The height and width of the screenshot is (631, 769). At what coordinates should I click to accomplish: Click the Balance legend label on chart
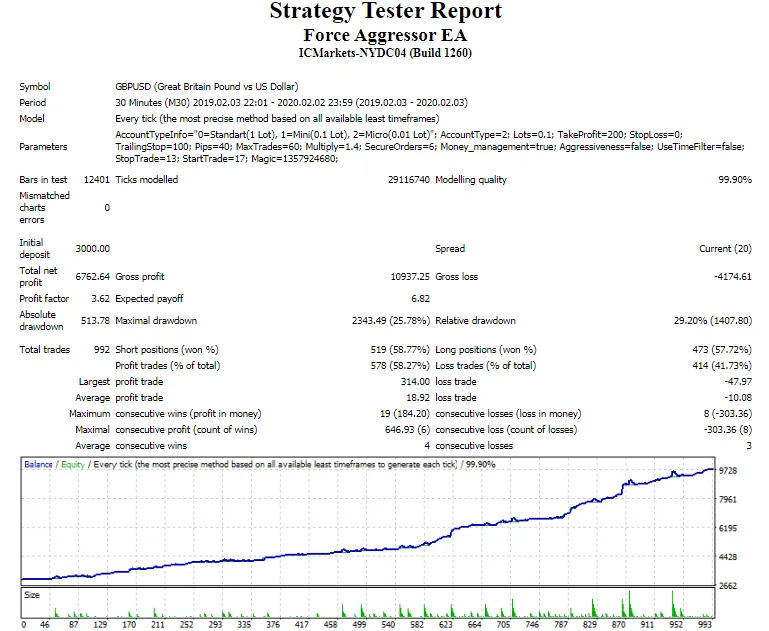tap(39, 465)
